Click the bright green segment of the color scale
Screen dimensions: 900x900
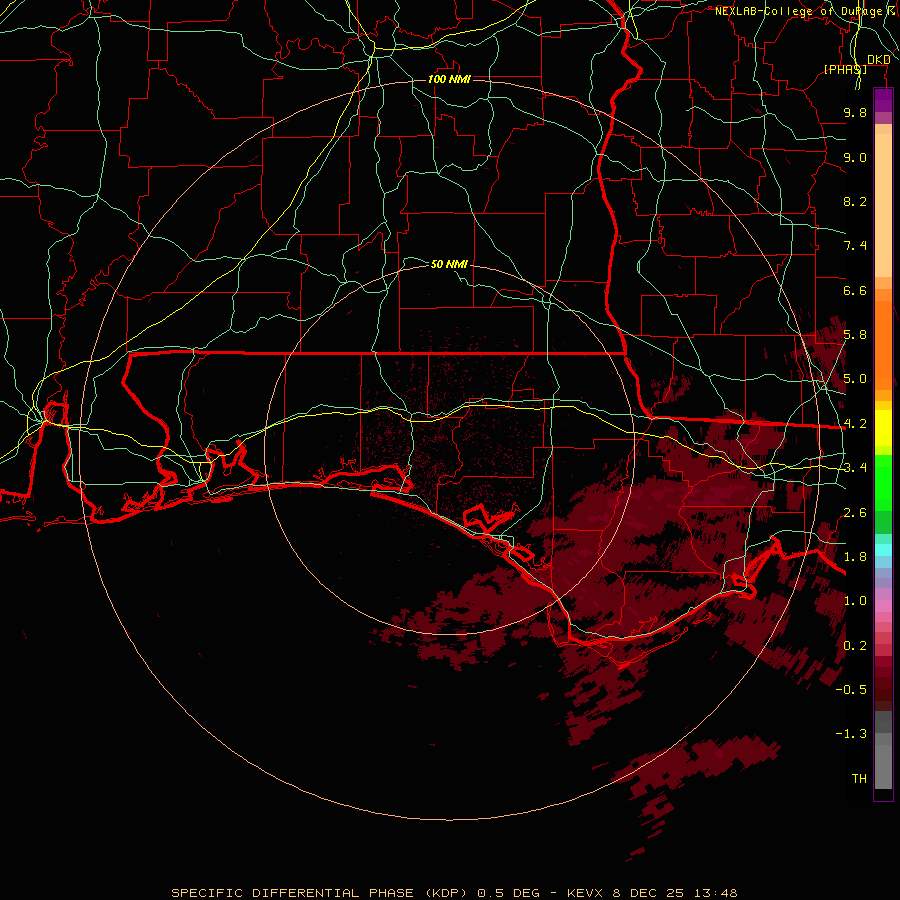[883, 482]
